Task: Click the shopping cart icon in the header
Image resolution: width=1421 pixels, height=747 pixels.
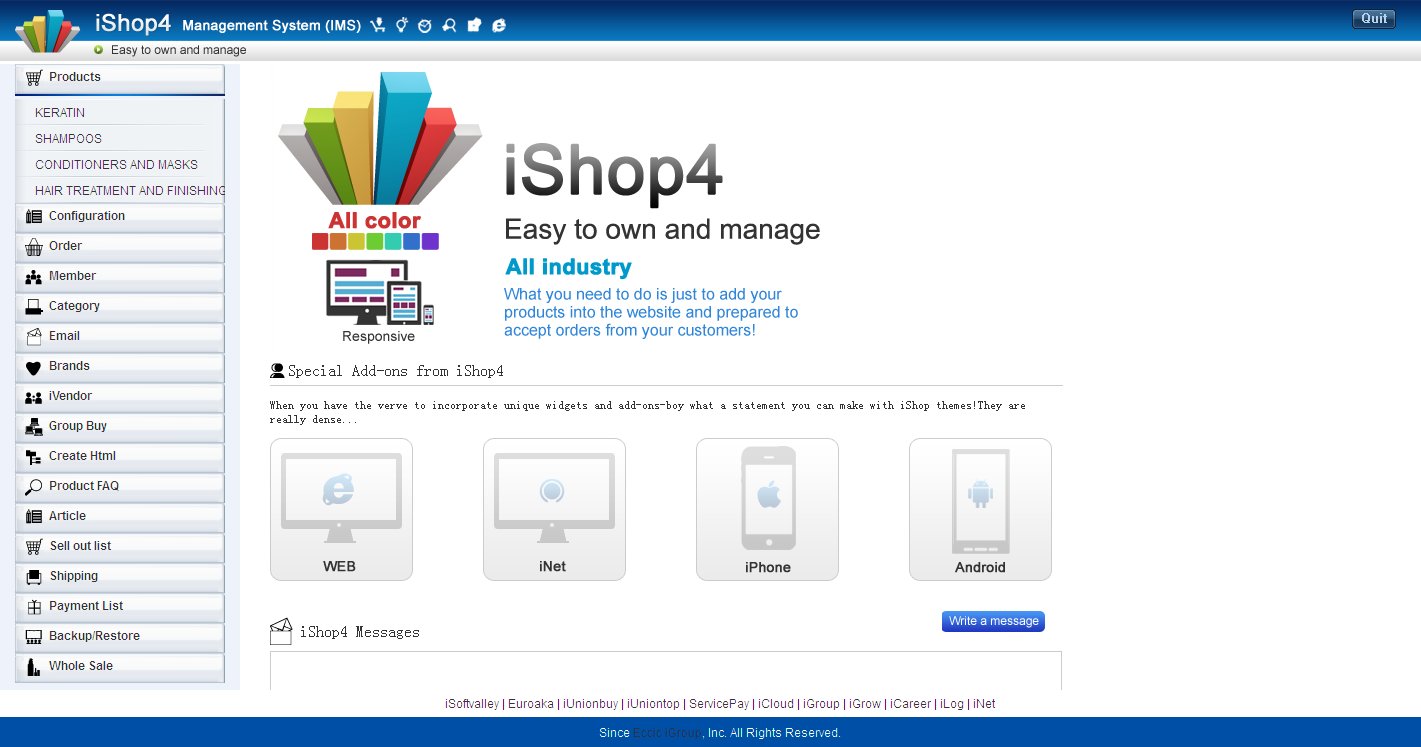Action: click(x=377, y=25)
